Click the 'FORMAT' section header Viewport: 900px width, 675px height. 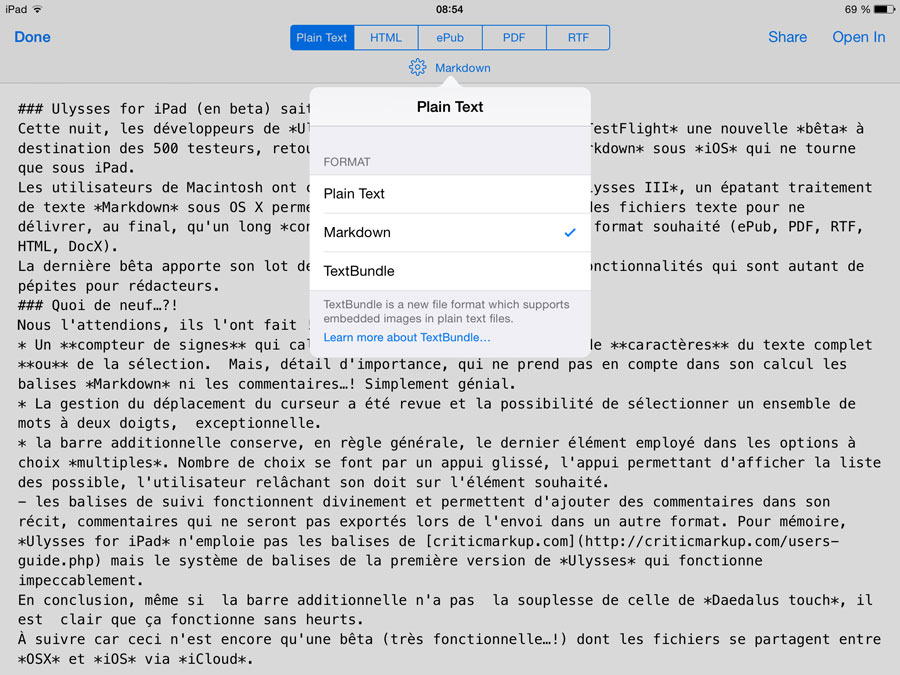(x=347, y=162)
